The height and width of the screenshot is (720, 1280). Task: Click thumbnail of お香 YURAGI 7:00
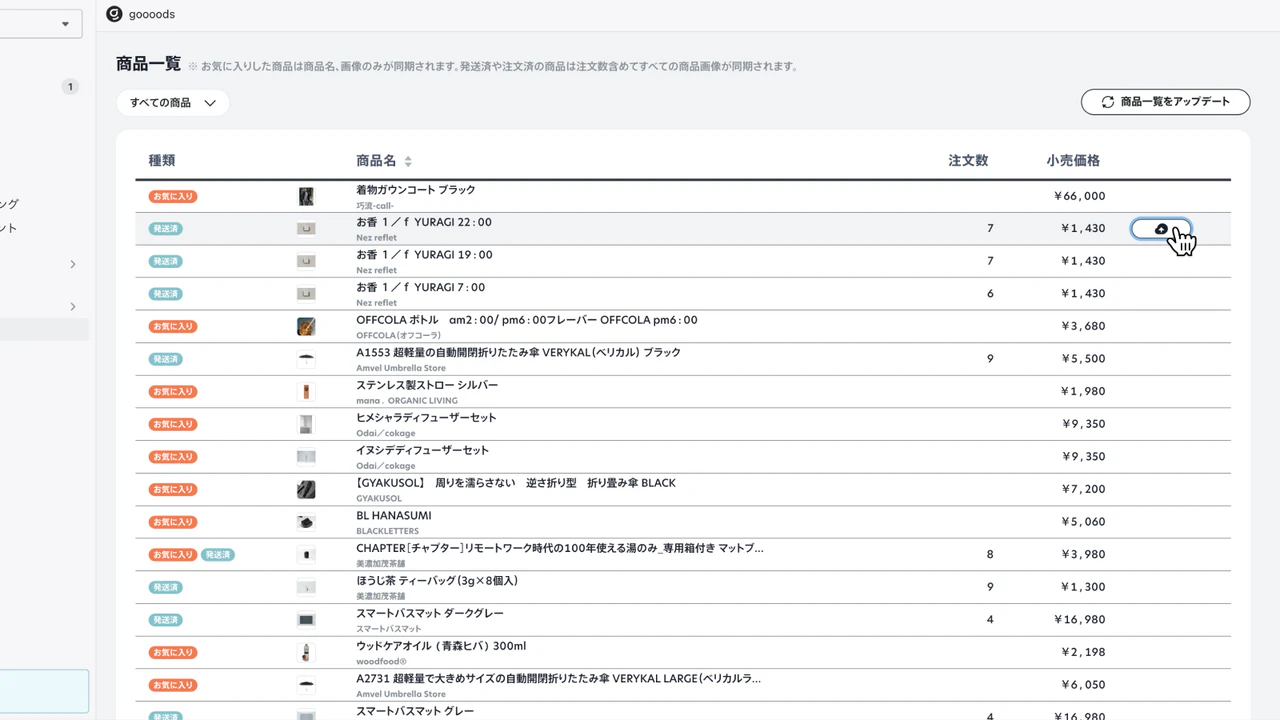[x=306, y=294]
